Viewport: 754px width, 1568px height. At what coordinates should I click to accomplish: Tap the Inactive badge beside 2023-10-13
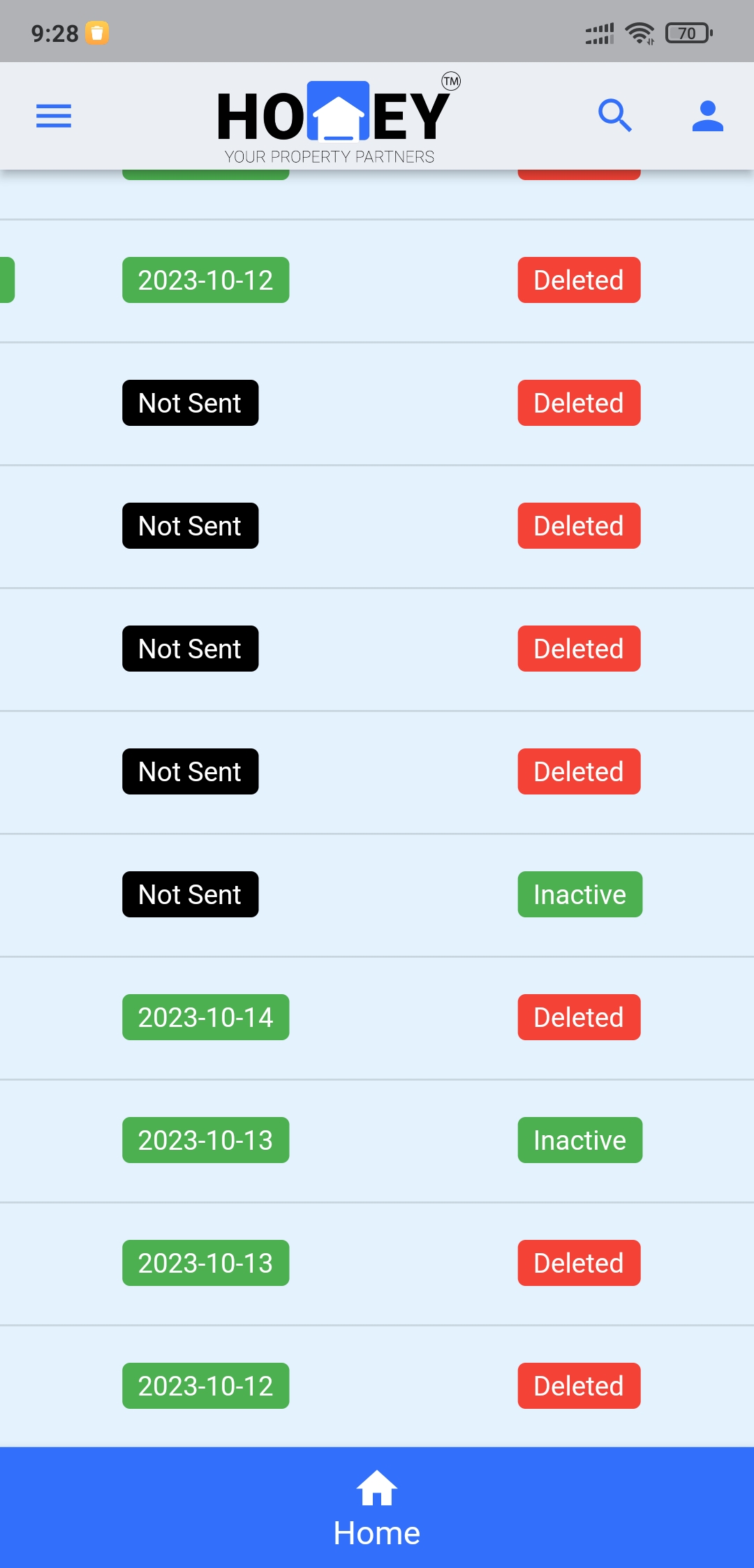pyautogui.click(x=579, y=1140)
